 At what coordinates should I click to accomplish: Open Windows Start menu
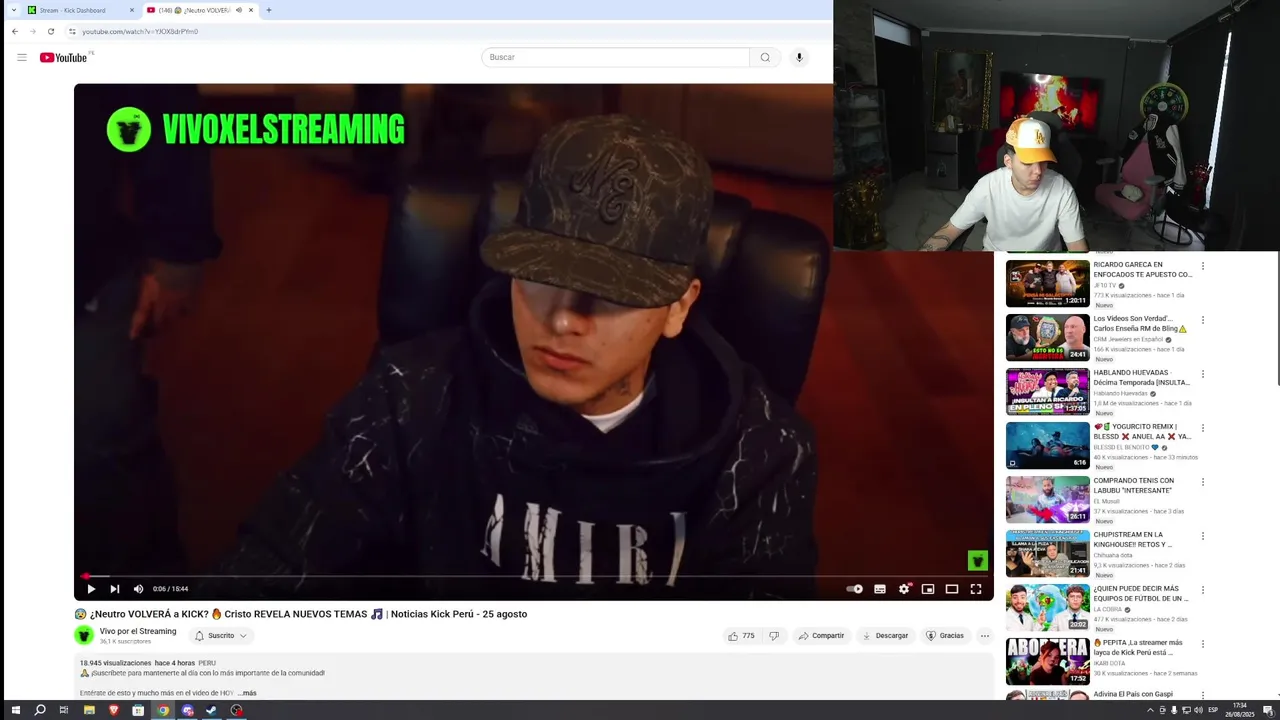tap(15, 710)
